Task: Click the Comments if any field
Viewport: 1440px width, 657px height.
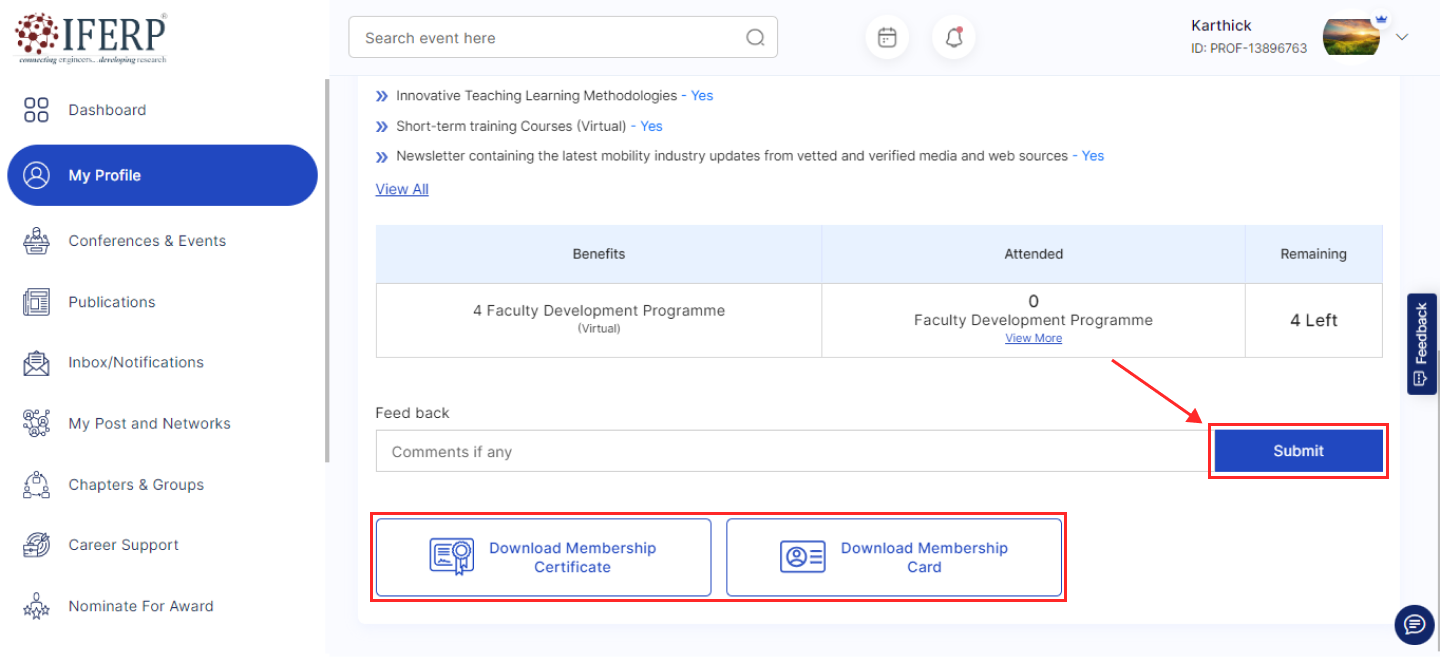Action: tap(790, 452)
